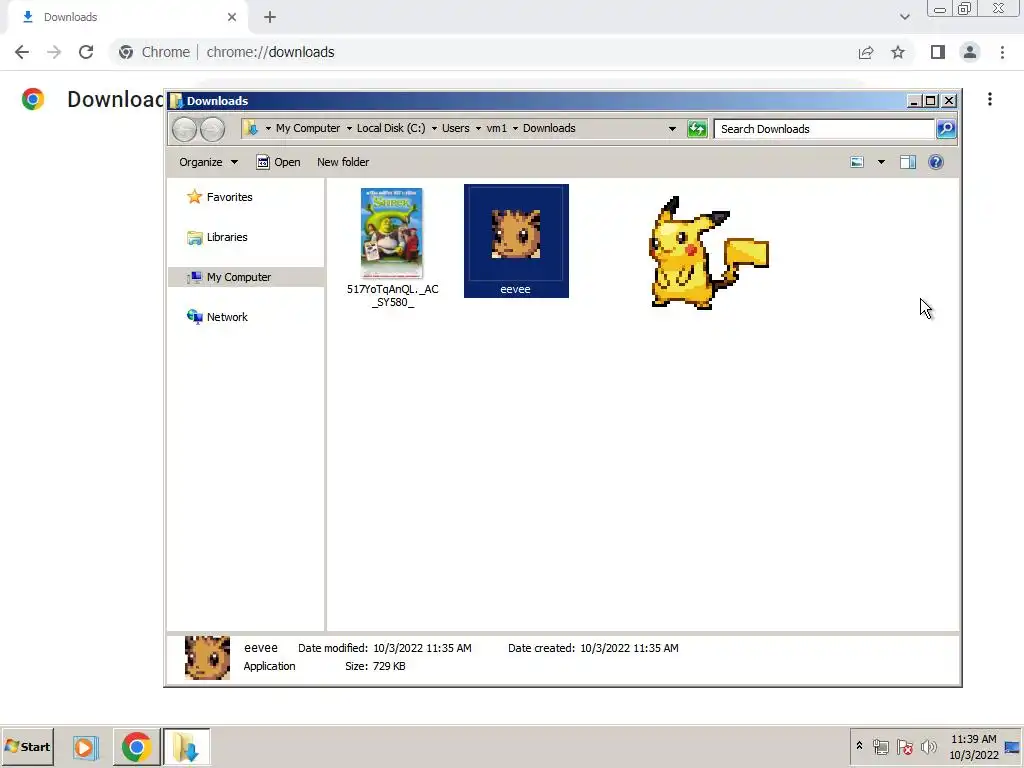This screenshot has height=768, width=1024.
Task: Go back in the Explorer Downloads window
Action: pos(185,129)
